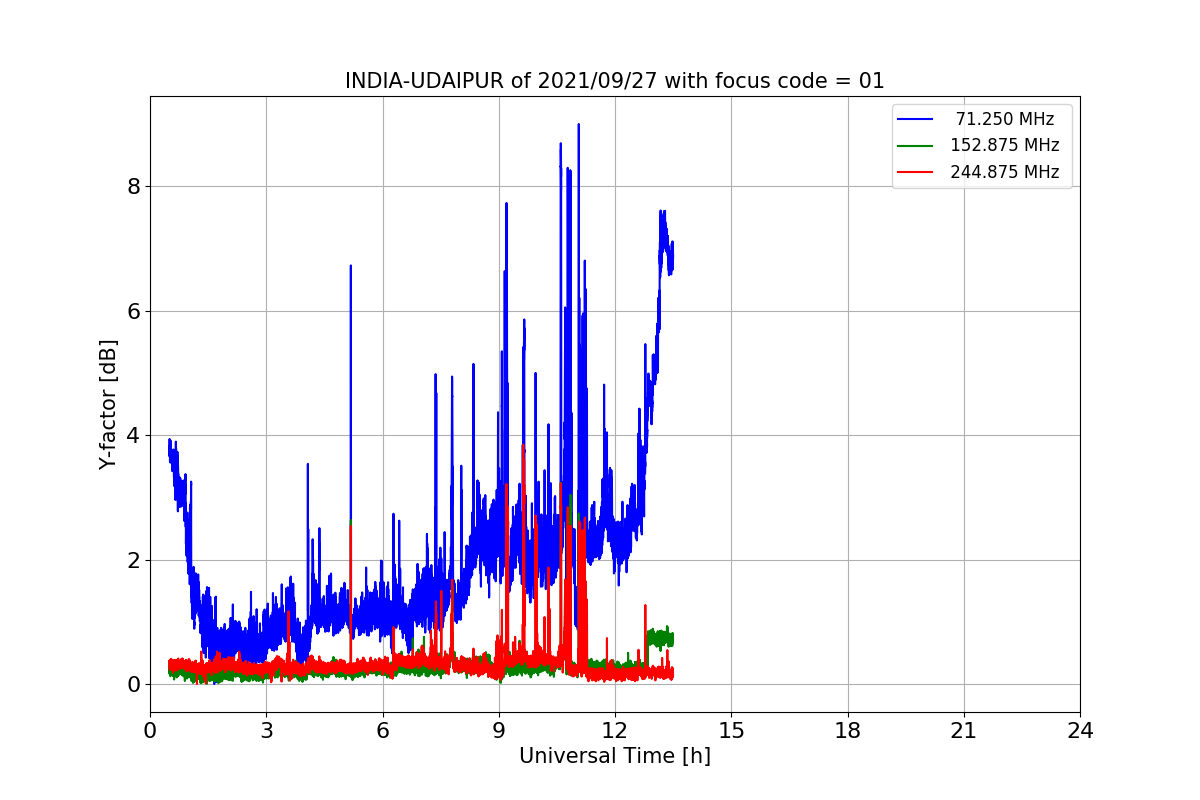Click x-axis tick label 24

pyautogui.click(x=1080, y=730)
